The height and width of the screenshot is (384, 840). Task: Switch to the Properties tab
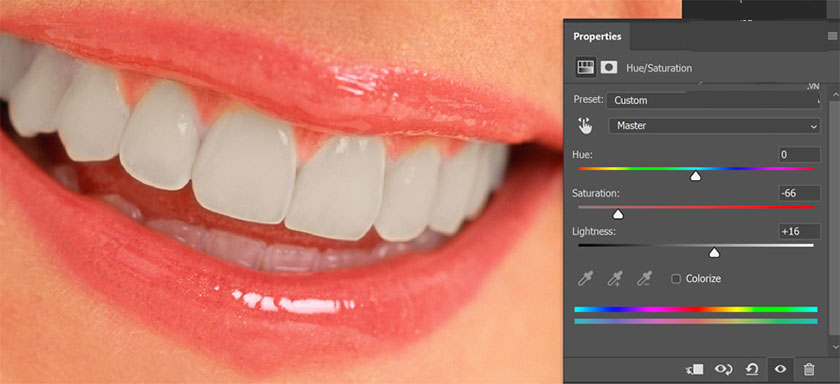click(597, 36)
